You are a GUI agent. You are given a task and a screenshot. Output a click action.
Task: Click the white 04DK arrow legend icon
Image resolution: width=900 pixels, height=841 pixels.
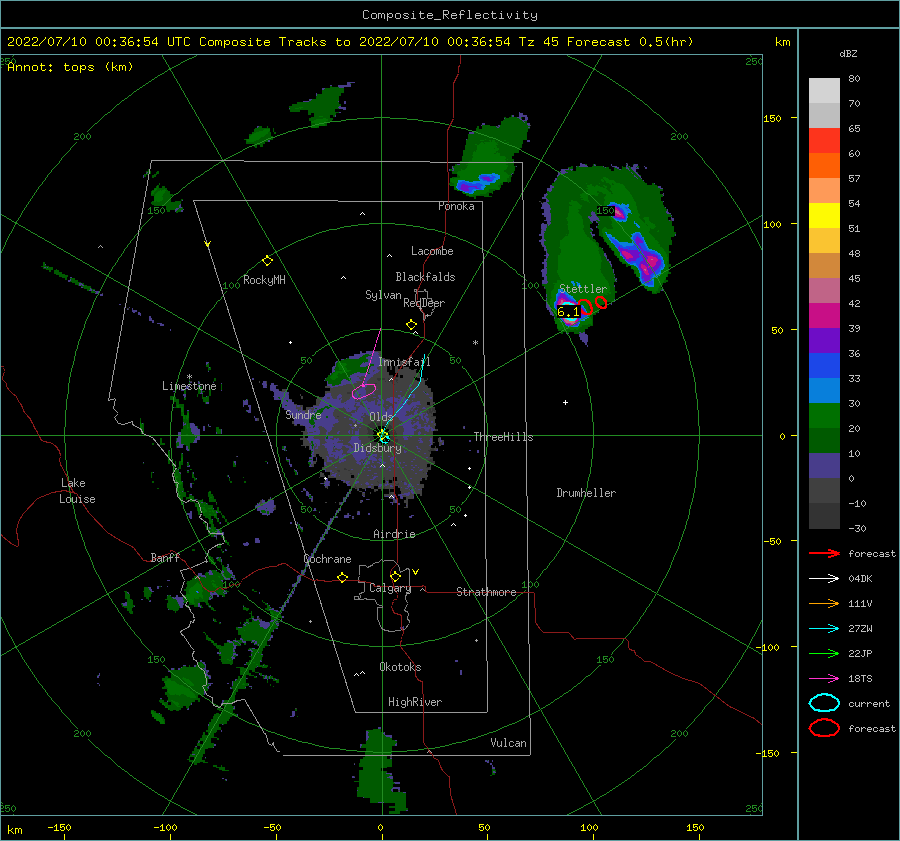[x=824, y=578]
